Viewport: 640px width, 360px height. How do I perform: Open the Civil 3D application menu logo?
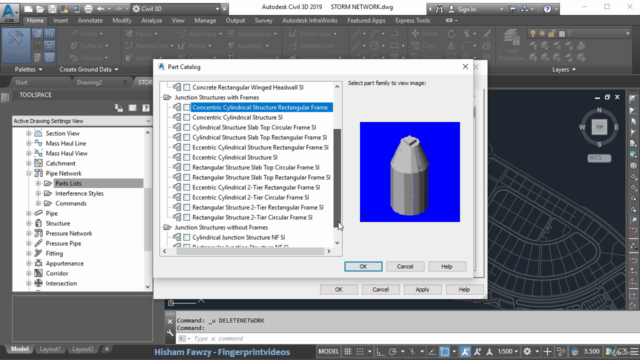coord(9,12)
